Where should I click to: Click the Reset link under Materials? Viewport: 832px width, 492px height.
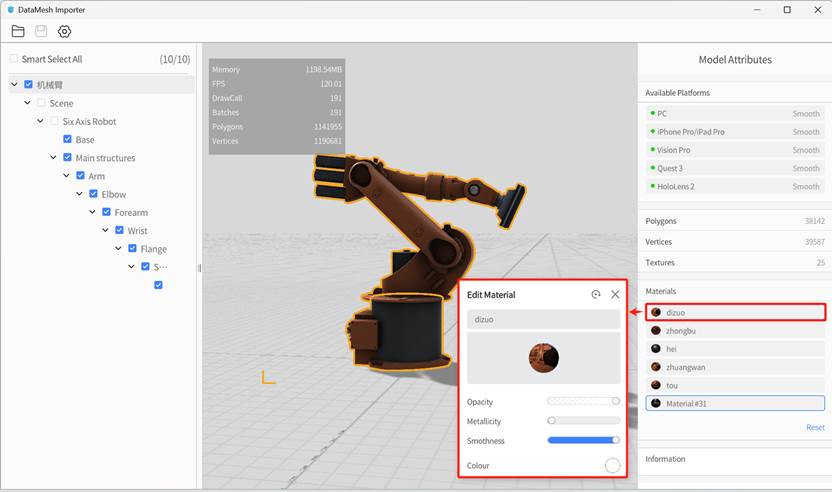point(815,427)
